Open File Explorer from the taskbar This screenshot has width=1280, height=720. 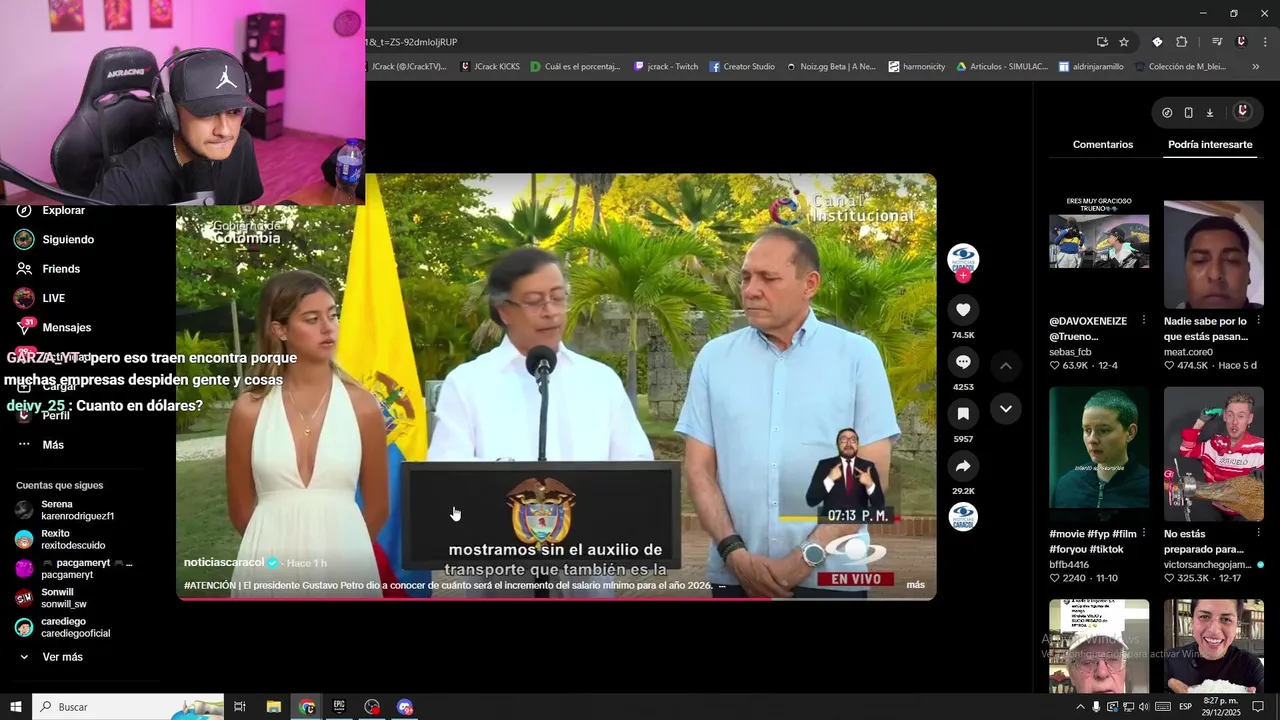(273, 707)
